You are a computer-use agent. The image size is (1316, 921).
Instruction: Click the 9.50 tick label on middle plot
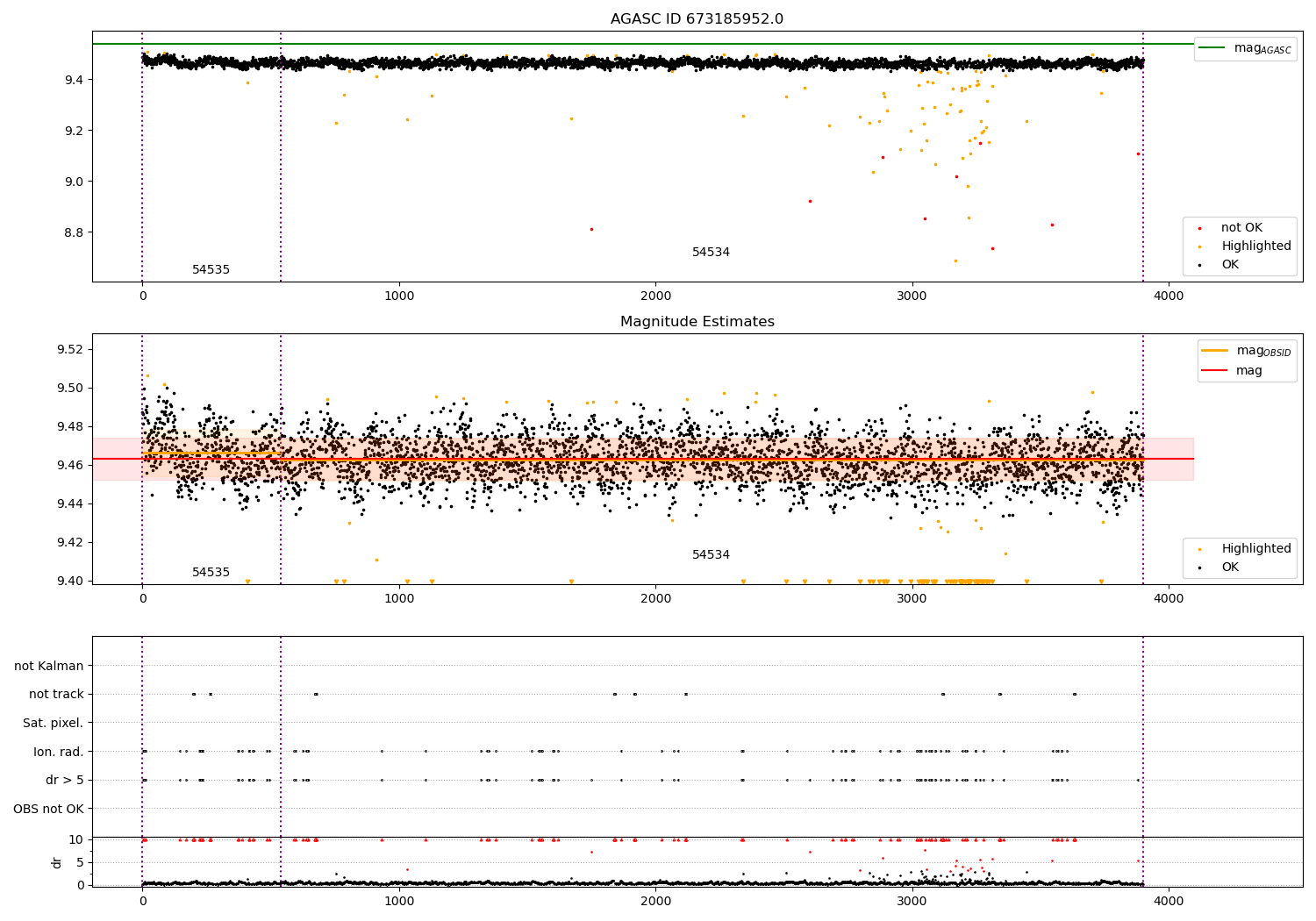(68, 388)
